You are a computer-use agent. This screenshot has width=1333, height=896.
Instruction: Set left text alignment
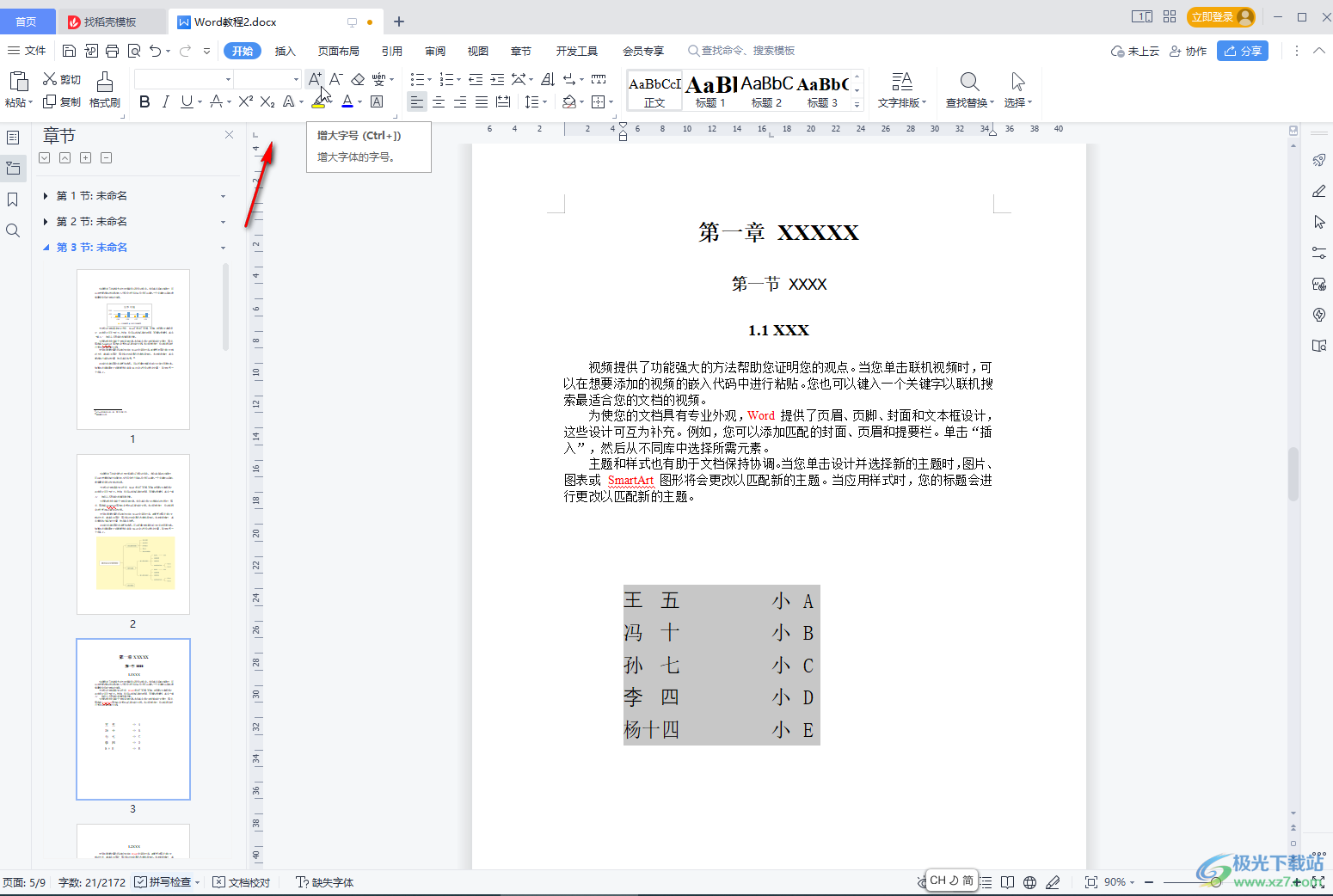tap(416, 101)
